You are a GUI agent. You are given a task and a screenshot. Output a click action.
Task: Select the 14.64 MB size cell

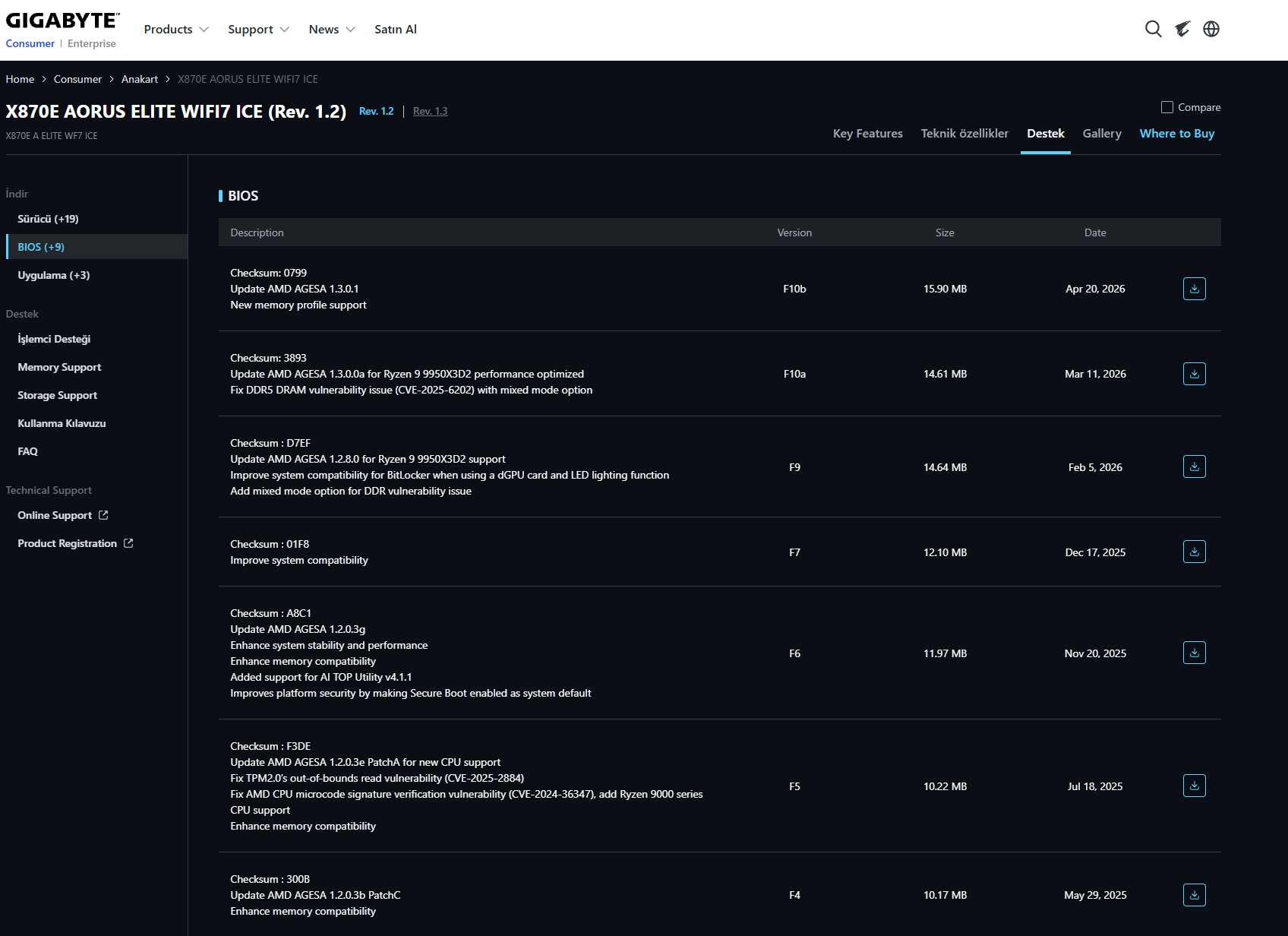click(945, 467)
